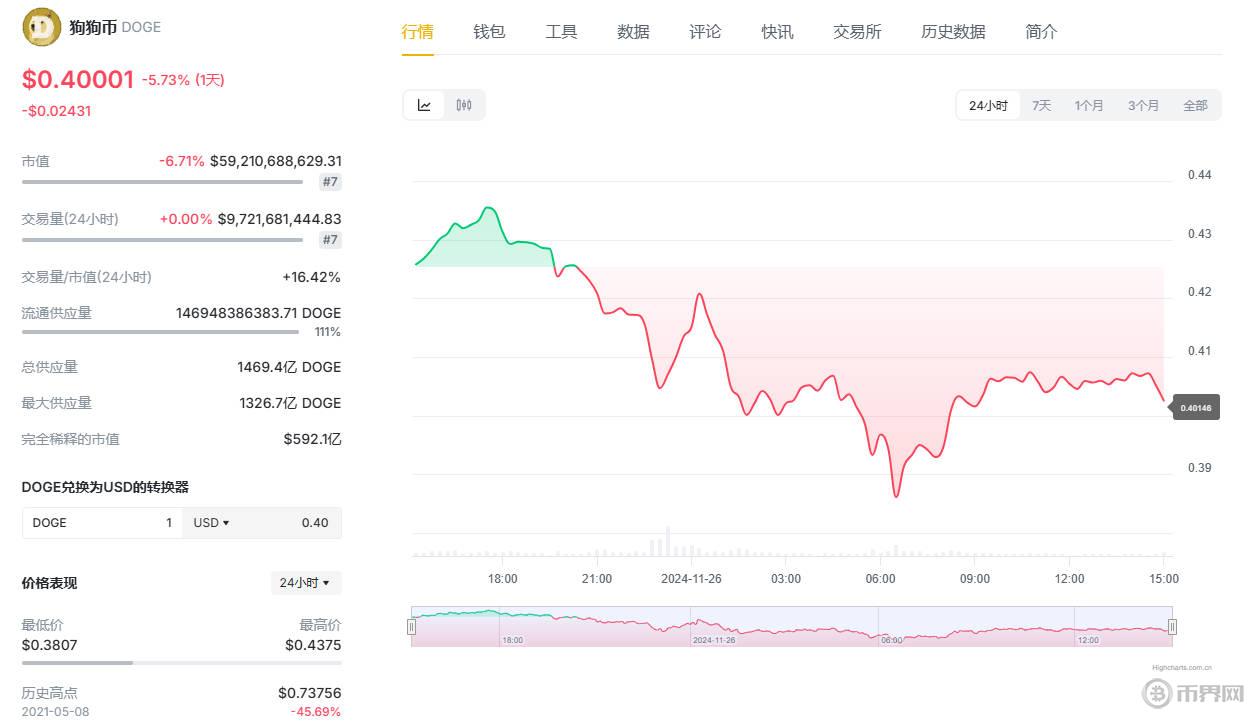Screen dimensions: 1255x721
Task: Select the line chart view icon
Action: [423, 104]
